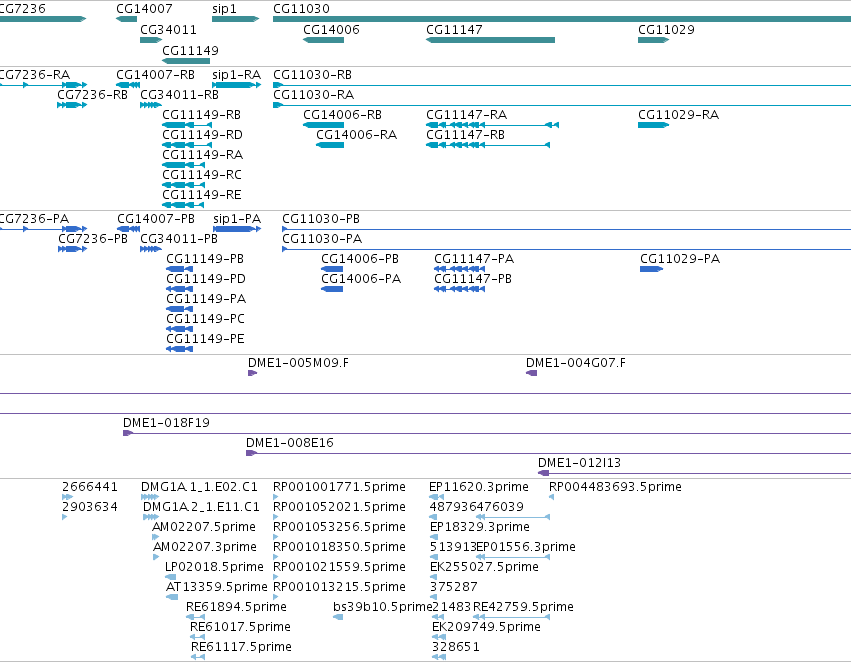Select protein CG11149-PD
This screenshot has height=662, width=851.
pyautogui.click(x=180, y=289)
